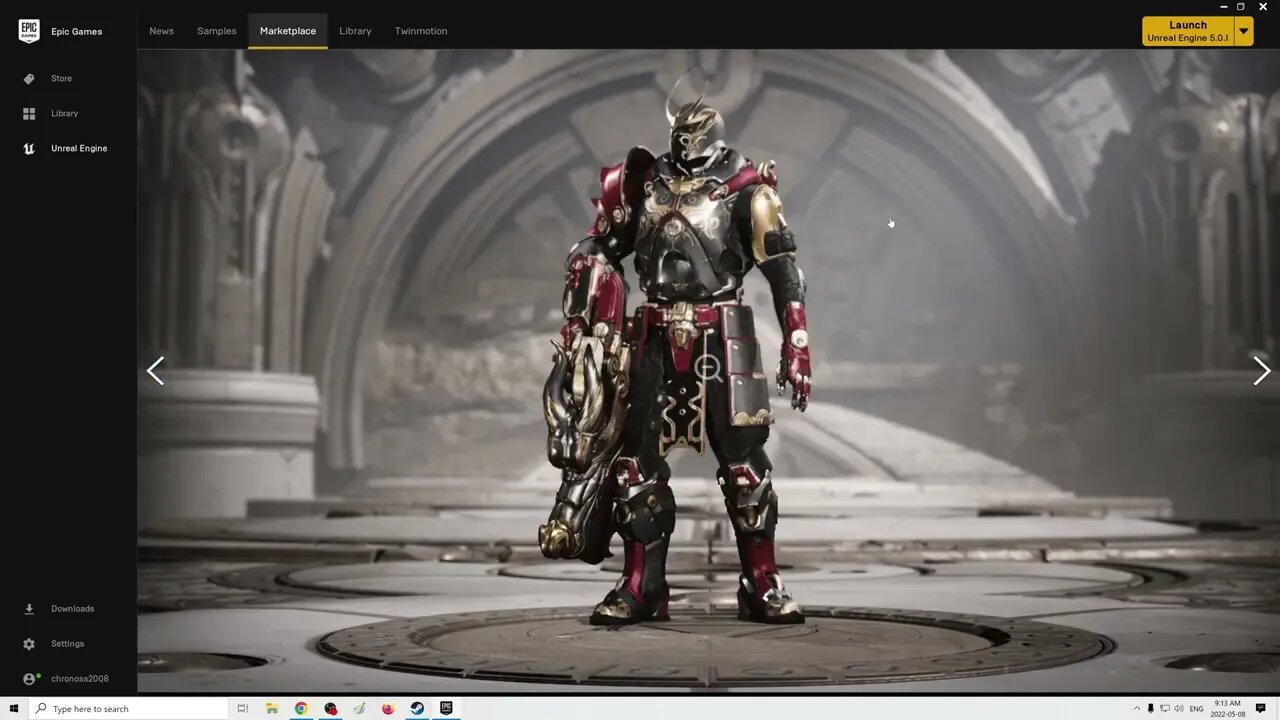The image size is (1280, 720).
Task: Open Firefox from the taskbar
Action: tap(388, 708)
